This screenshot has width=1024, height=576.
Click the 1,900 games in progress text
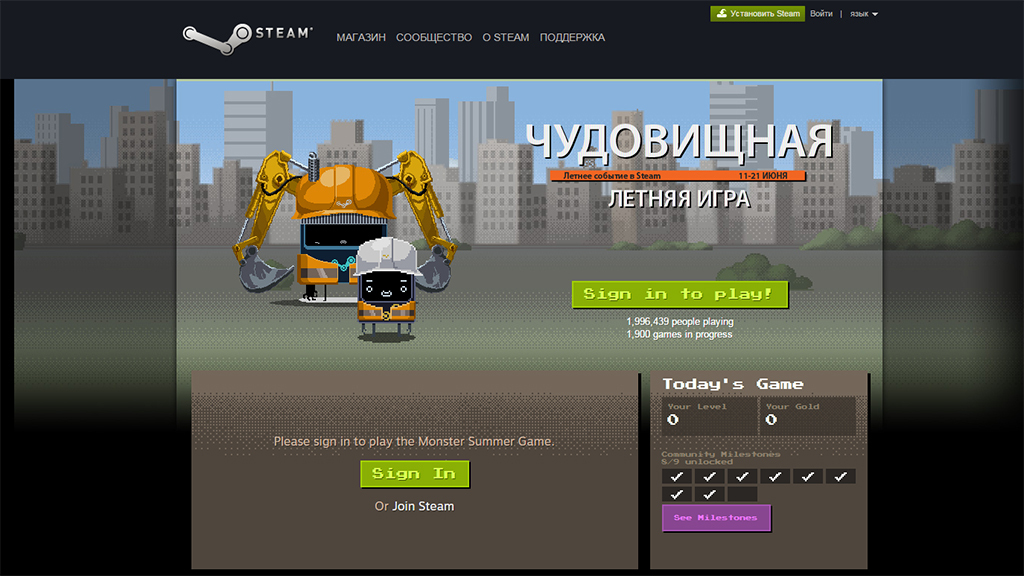[x=679, y=334]
